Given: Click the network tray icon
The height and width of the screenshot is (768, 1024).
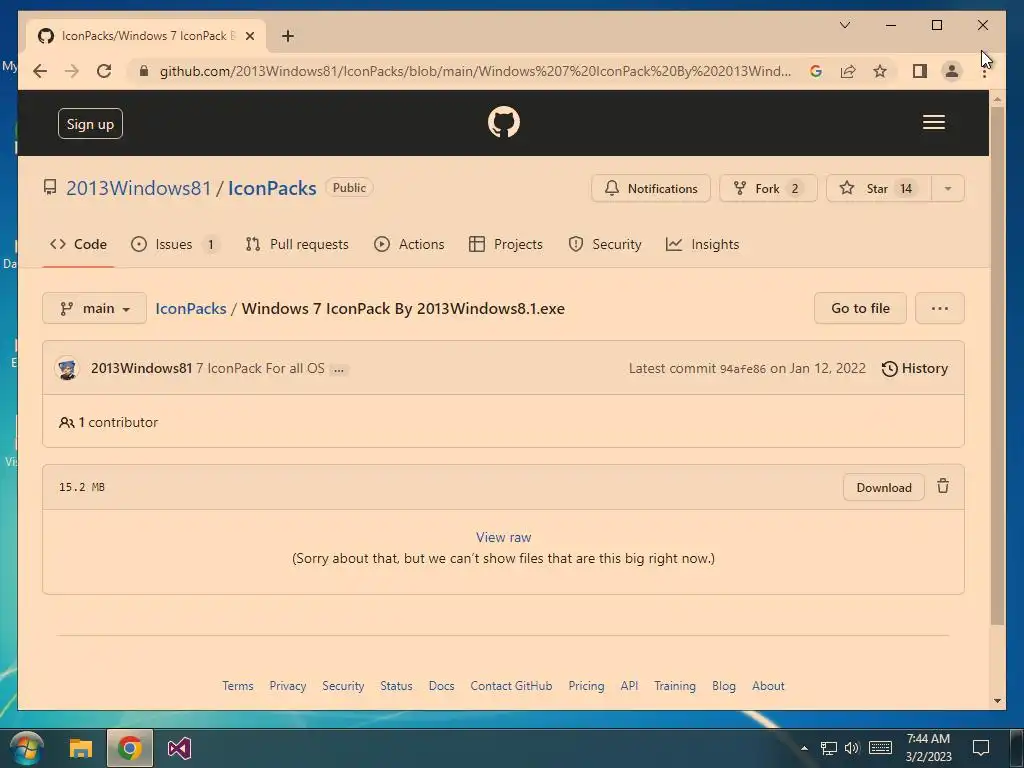Looking at the screenshot, I should 829,748.
